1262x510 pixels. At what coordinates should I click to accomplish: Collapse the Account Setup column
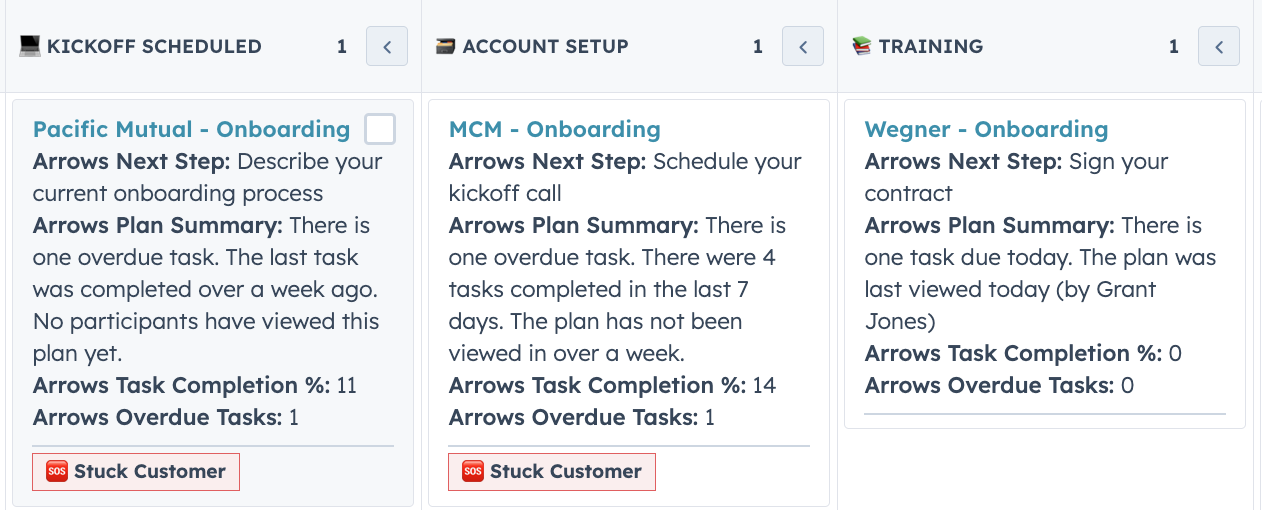coord(803,46)
